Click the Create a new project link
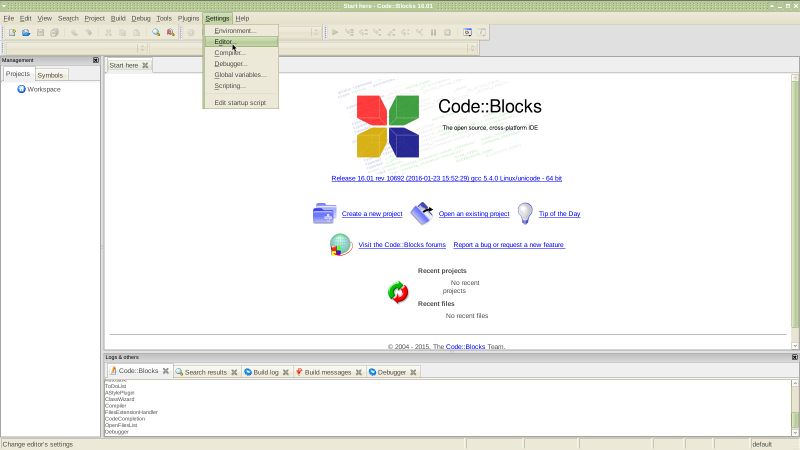This screenshot has width=800, height=450. 372,214
